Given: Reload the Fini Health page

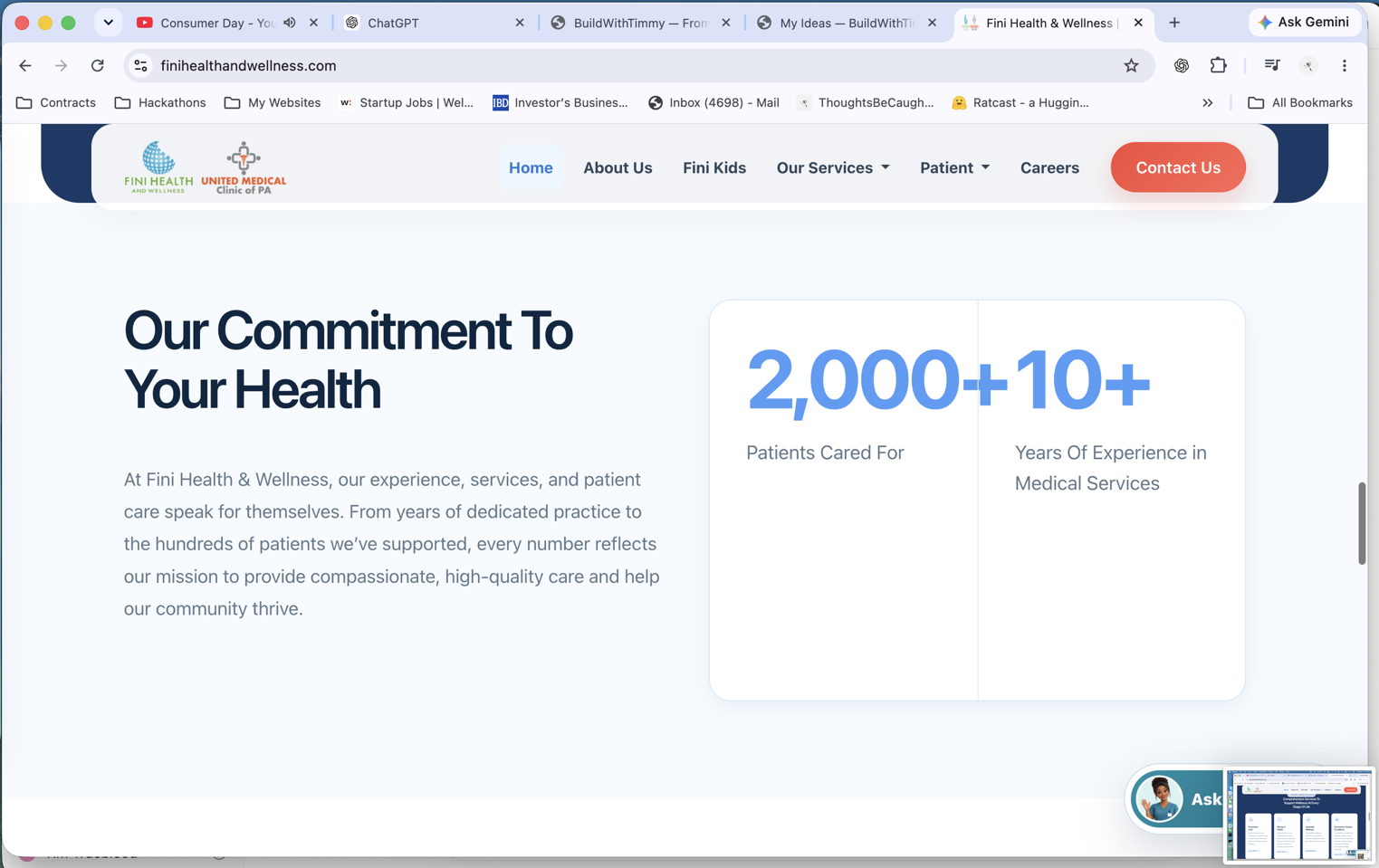Looking at the screenshot, I should (x=98, y=66).
